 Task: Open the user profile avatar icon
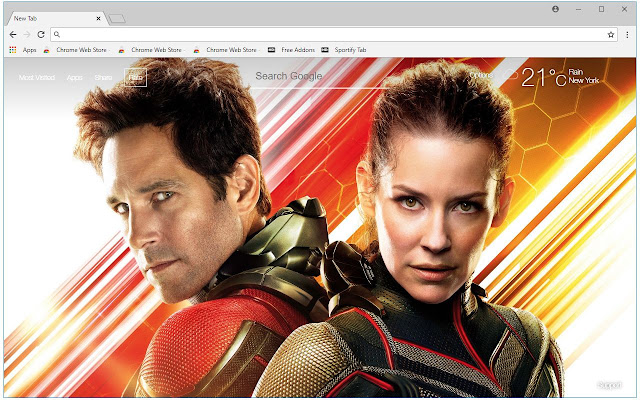tap(555, 9)
